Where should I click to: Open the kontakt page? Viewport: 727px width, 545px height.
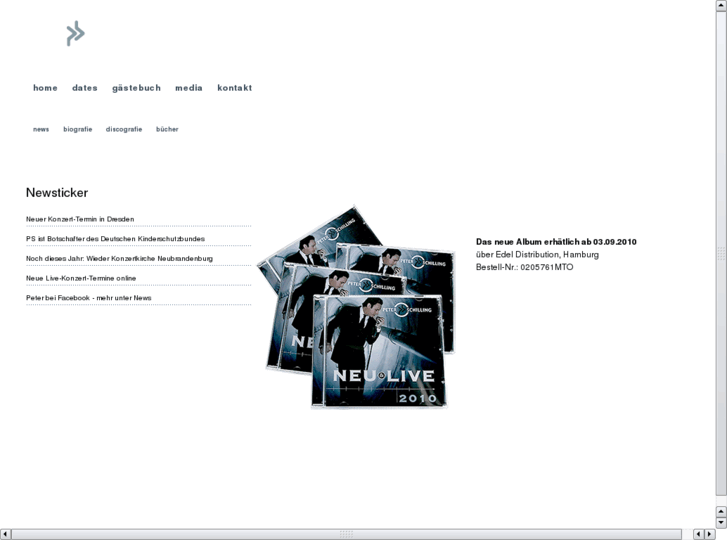click(235, 88)
